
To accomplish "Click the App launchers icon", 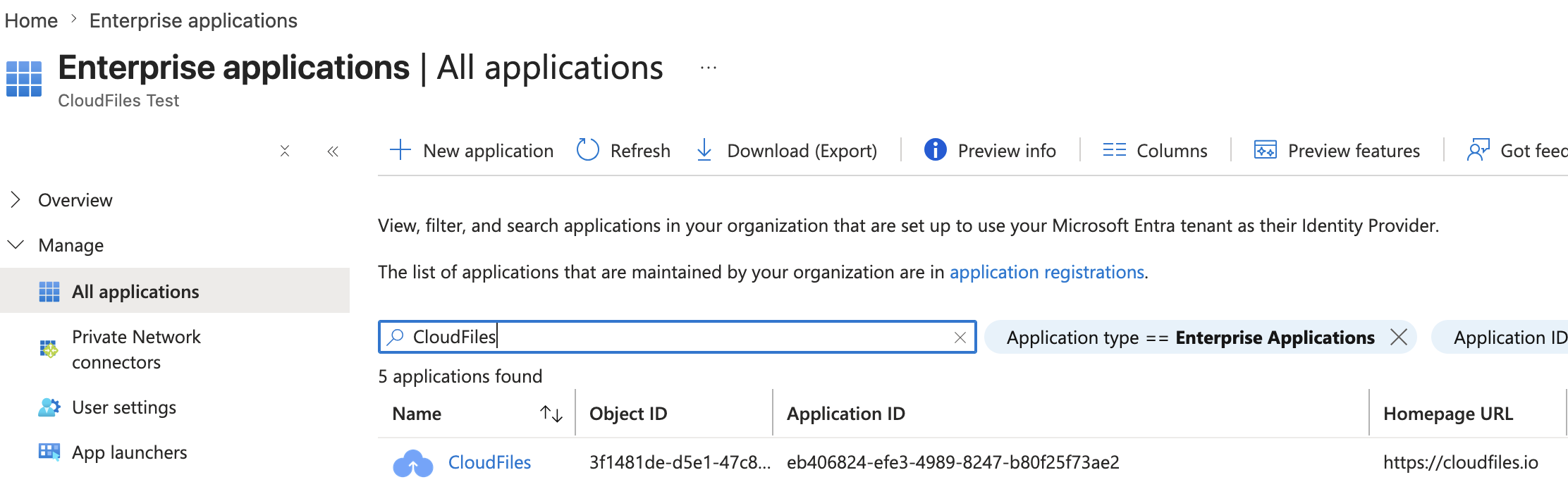I will (49, 452).
